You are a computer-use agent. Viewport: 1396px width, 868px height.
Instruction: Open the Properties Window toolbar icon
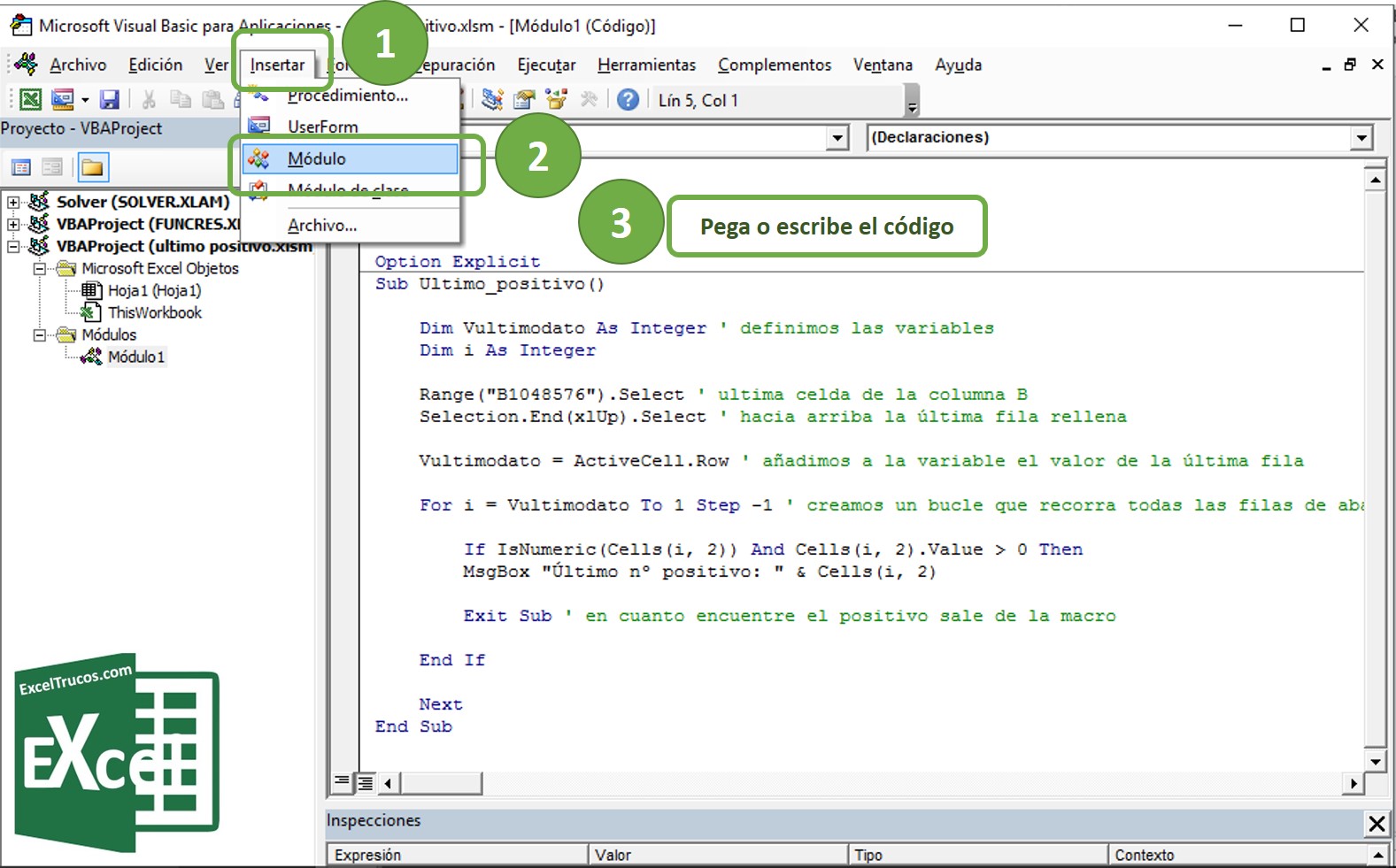click(x=525, y=100)
